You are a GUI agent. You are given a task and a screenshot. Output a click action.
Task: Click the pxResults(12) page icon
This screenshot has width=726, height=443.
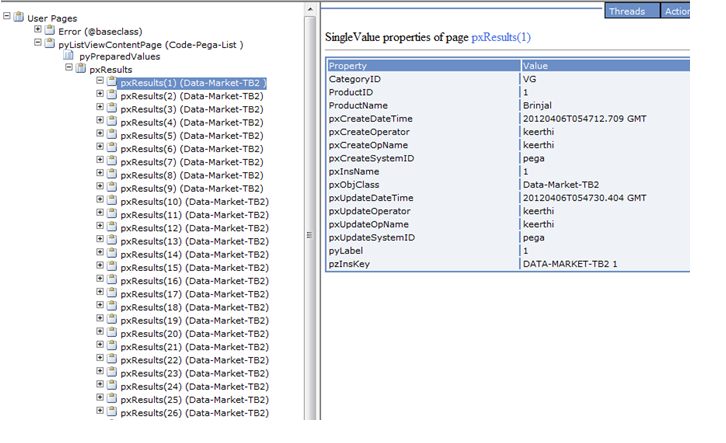tap(112, 227)
